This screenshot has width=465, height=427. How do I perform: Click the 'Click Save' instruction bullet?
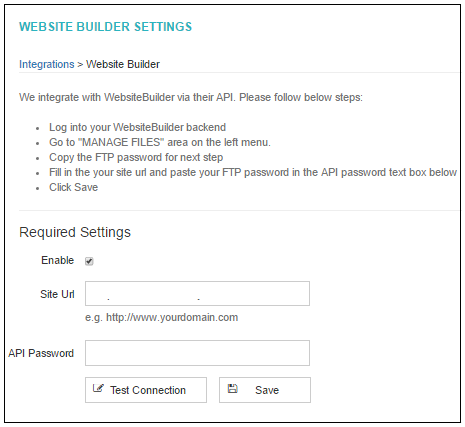tap(73, 187)
